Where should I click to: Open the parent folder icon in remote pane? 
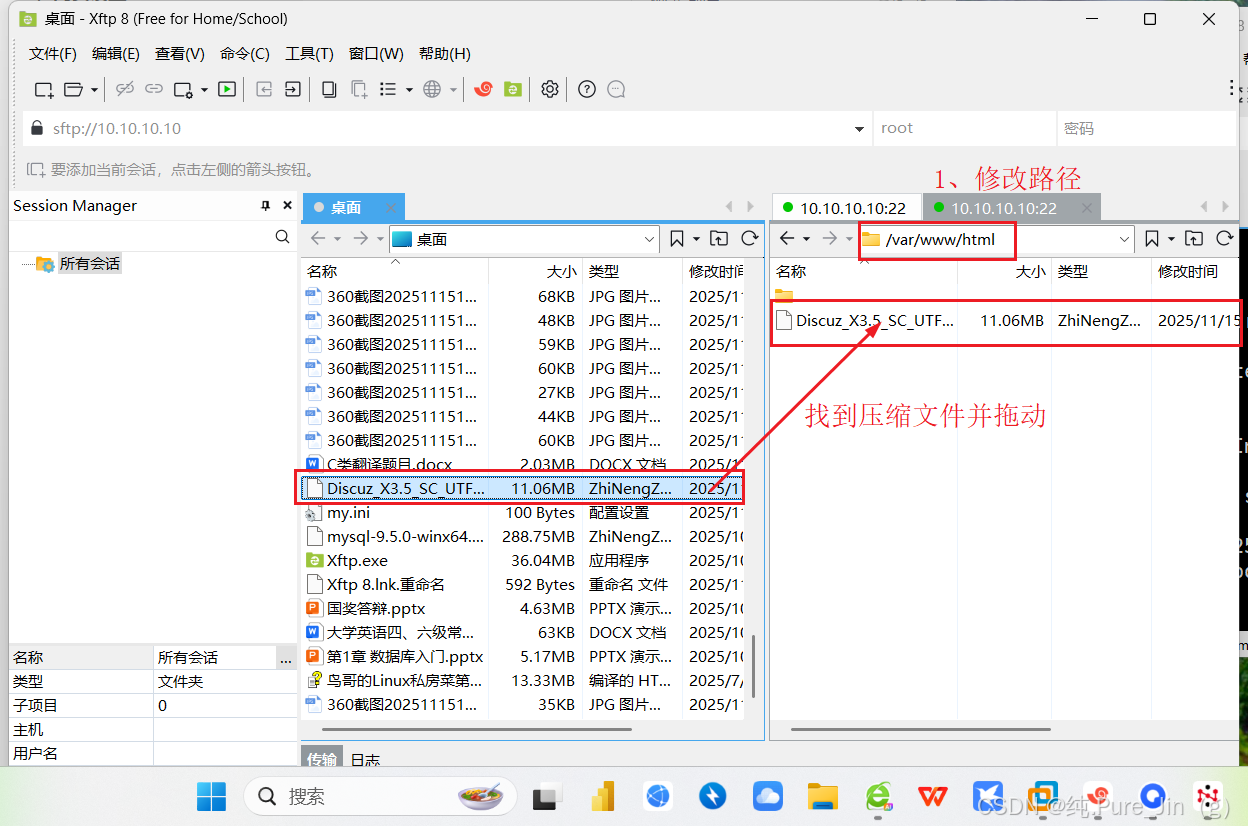click(x=1194, y=239)
